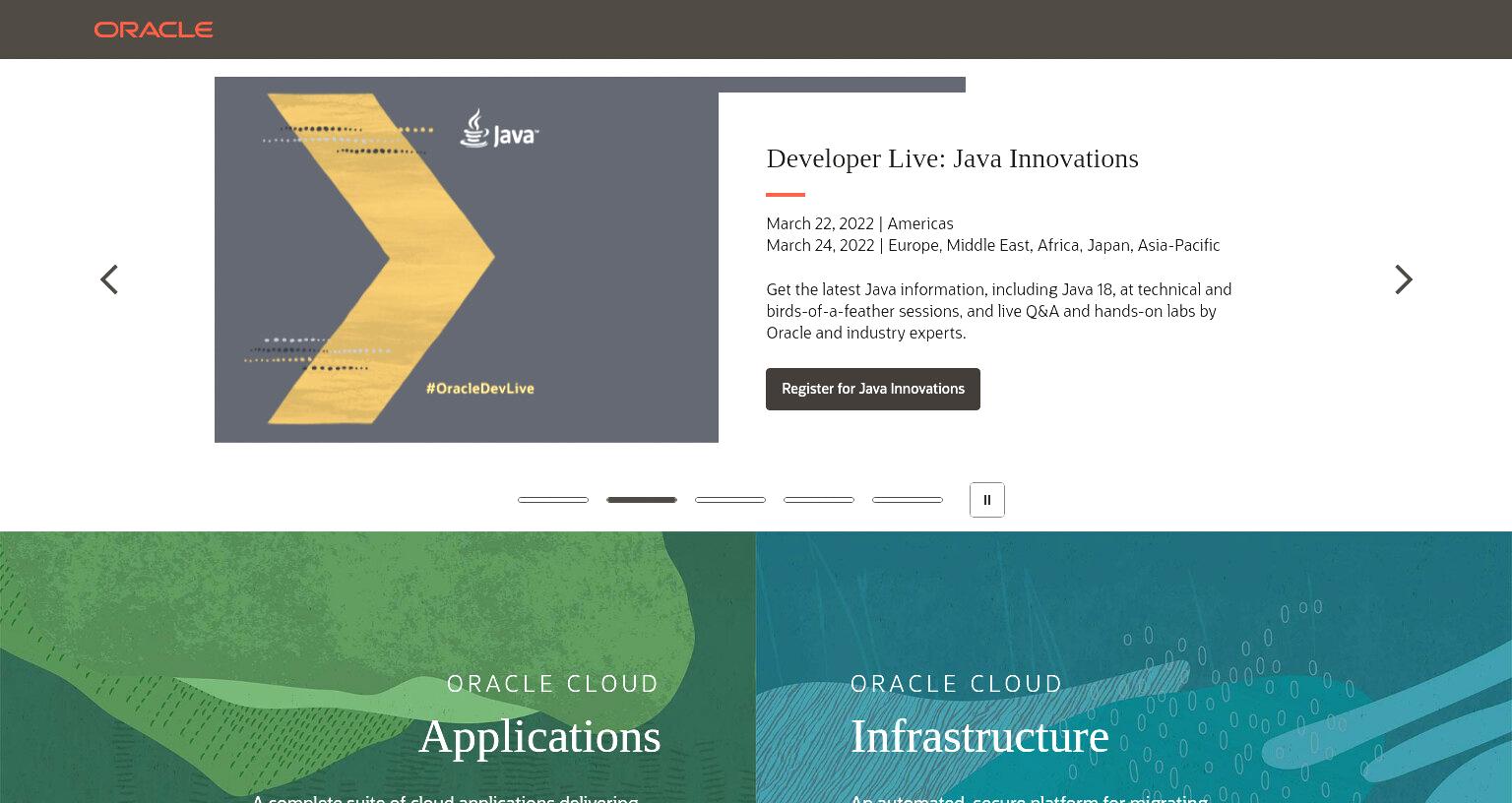The image size is (1512, 803).
Task: Pause the carousel autoplay
Action: pyautogui.click(x=987, y=500)
